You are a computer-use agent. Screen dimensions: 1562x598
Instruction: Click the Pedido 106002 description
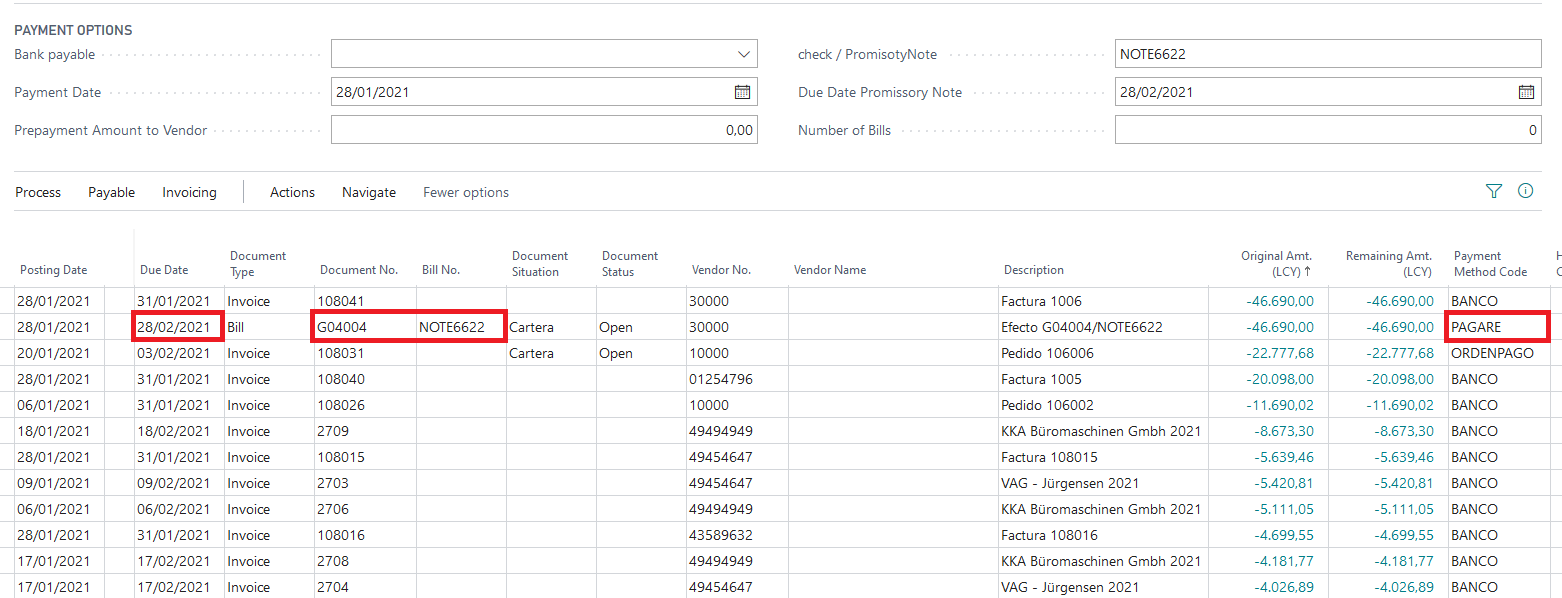[x=1047, y=405]
